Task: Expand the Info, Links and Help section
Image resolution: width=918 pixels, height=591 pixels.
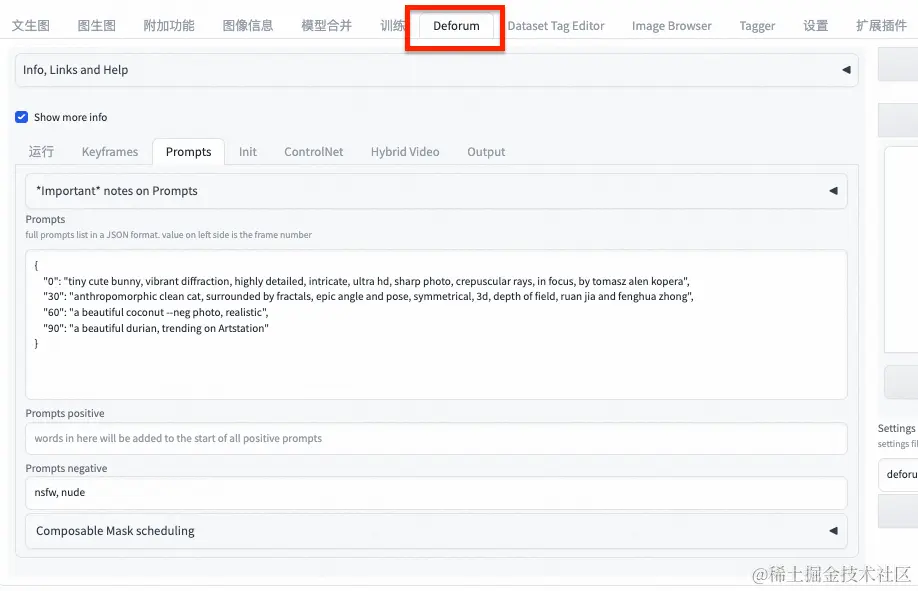Action: 436,70
